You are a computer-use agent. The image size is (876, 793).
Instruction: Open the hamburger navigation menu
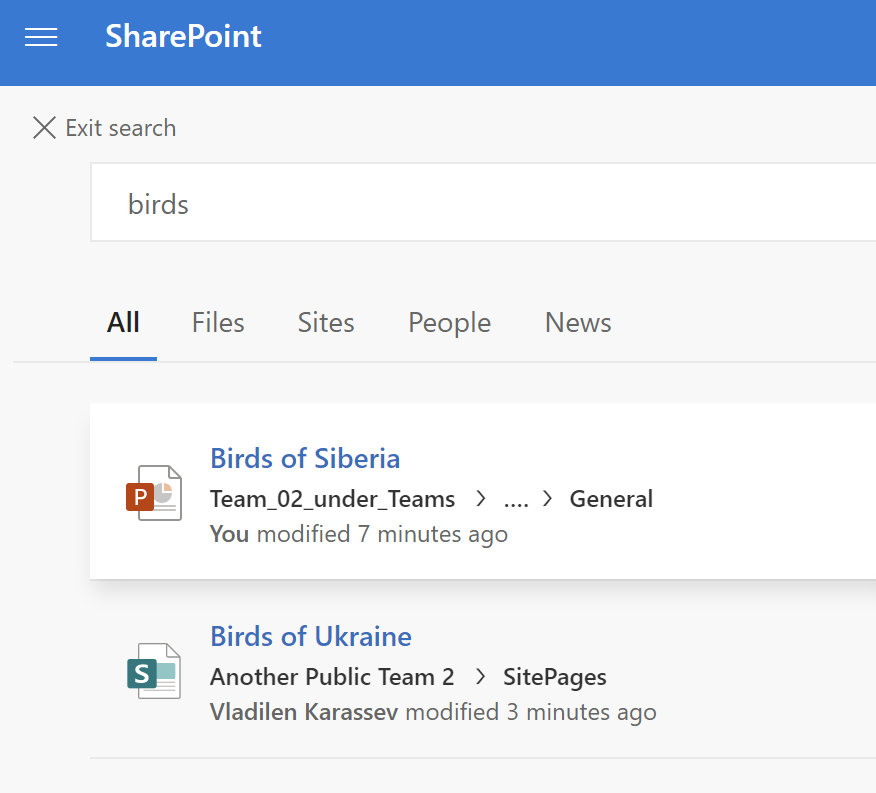pos(41,37)
